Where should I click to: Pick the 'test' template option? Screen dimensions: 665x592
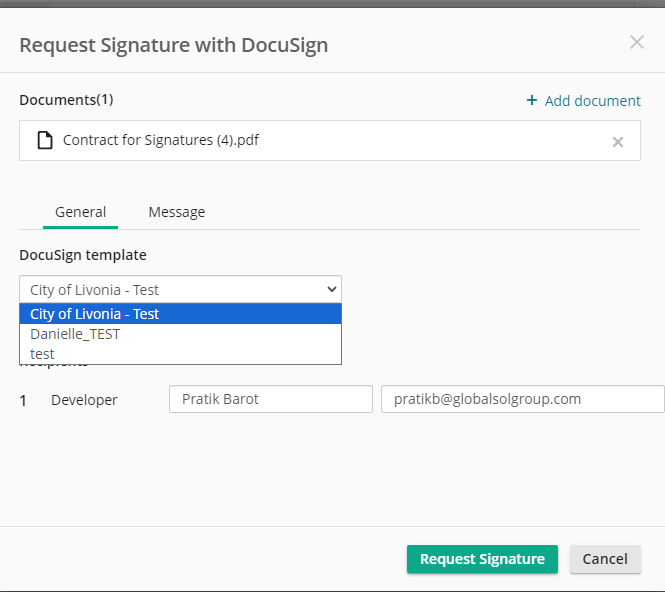43,354
